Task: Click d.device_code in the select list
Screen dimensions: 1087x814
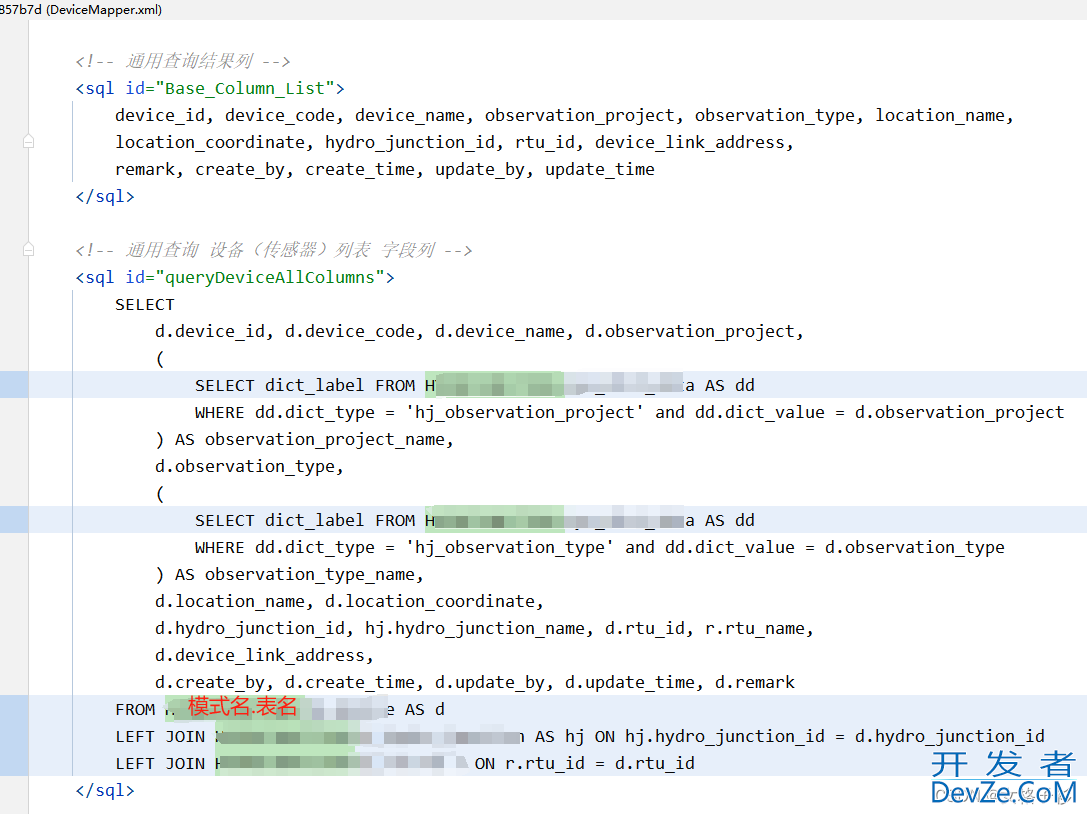Action: tap(349, 331)
